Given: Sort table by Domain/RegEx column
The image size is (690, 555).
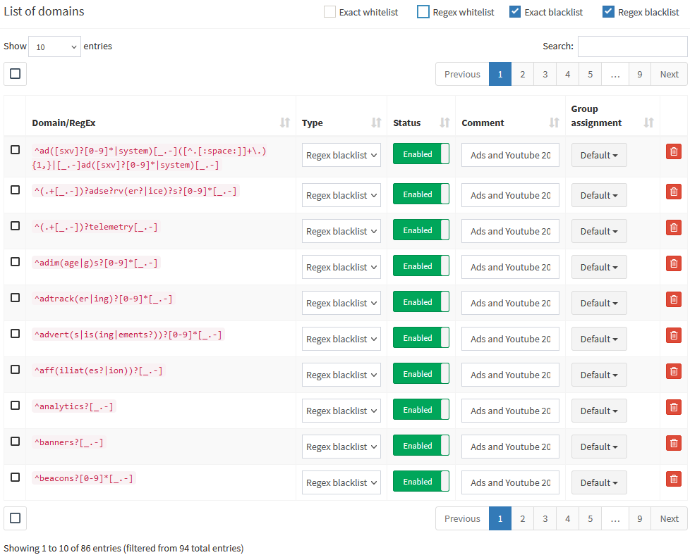Looking at the screenshot, I should pyautogui.click(x=285, y=123).
